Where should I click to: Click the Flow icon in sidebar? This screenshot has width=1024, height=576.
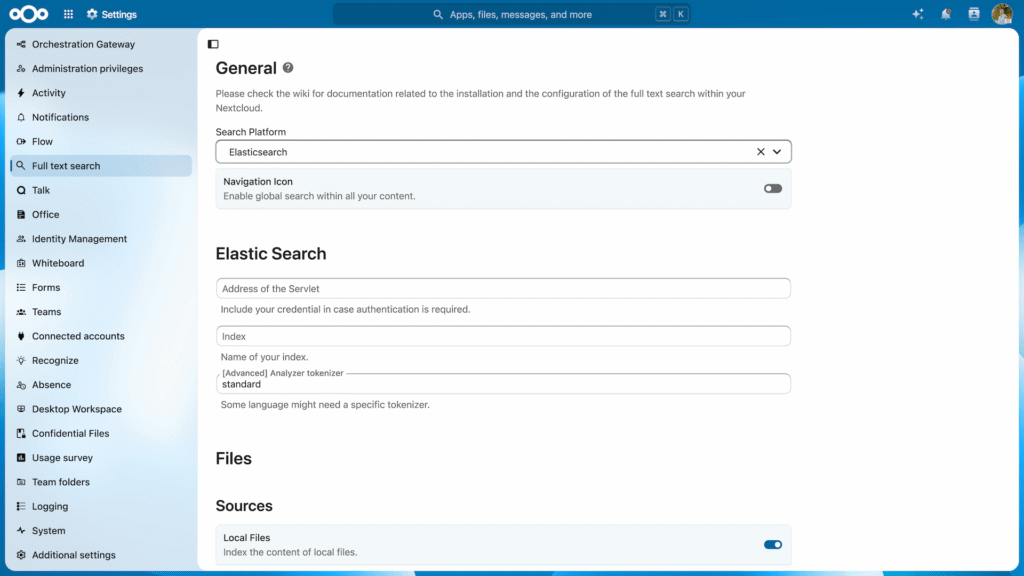tap(21, 142)
